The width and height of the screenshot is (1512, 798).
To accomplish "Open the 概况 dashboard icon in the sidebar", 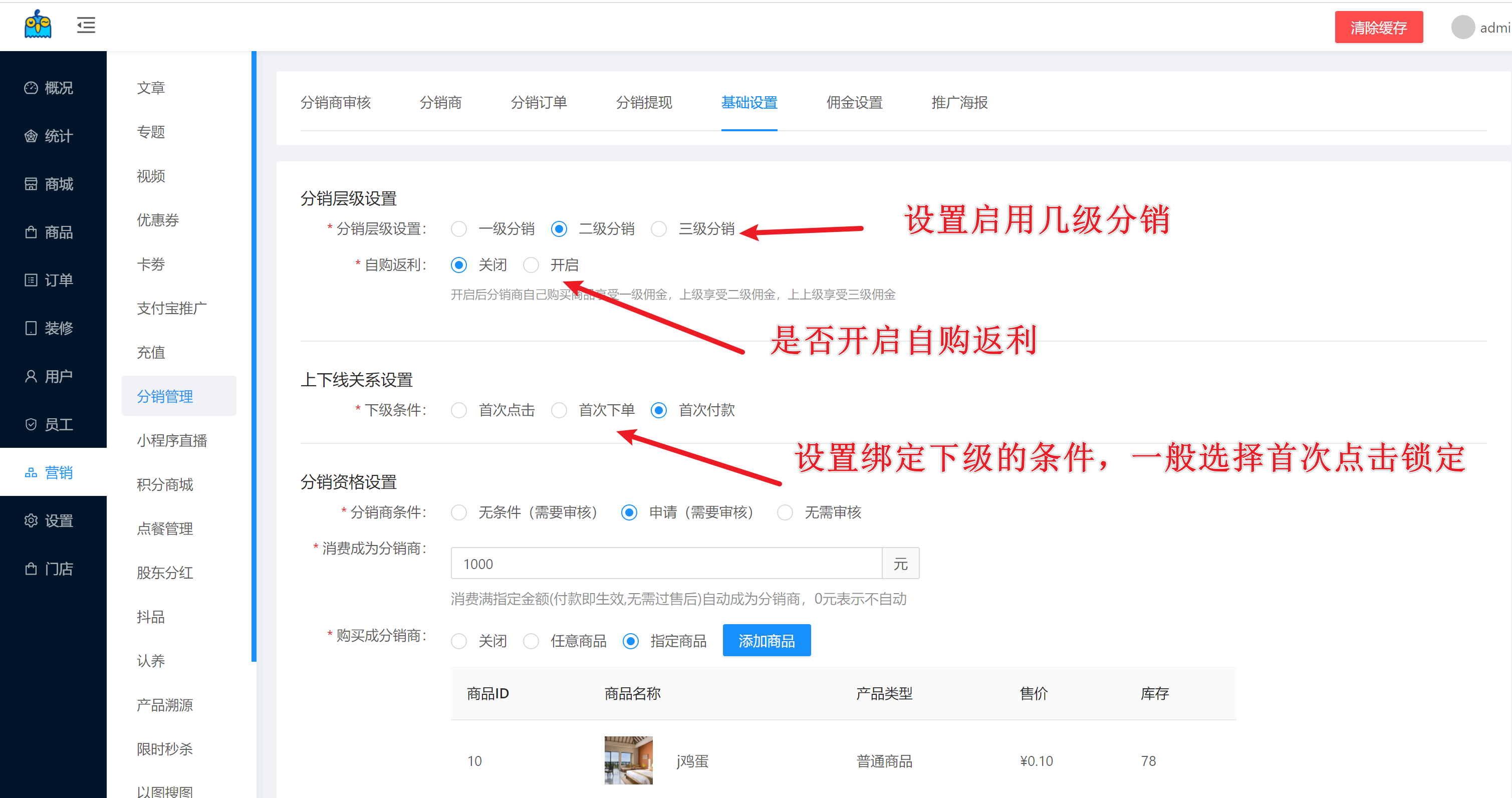I will tap(31, 88).
